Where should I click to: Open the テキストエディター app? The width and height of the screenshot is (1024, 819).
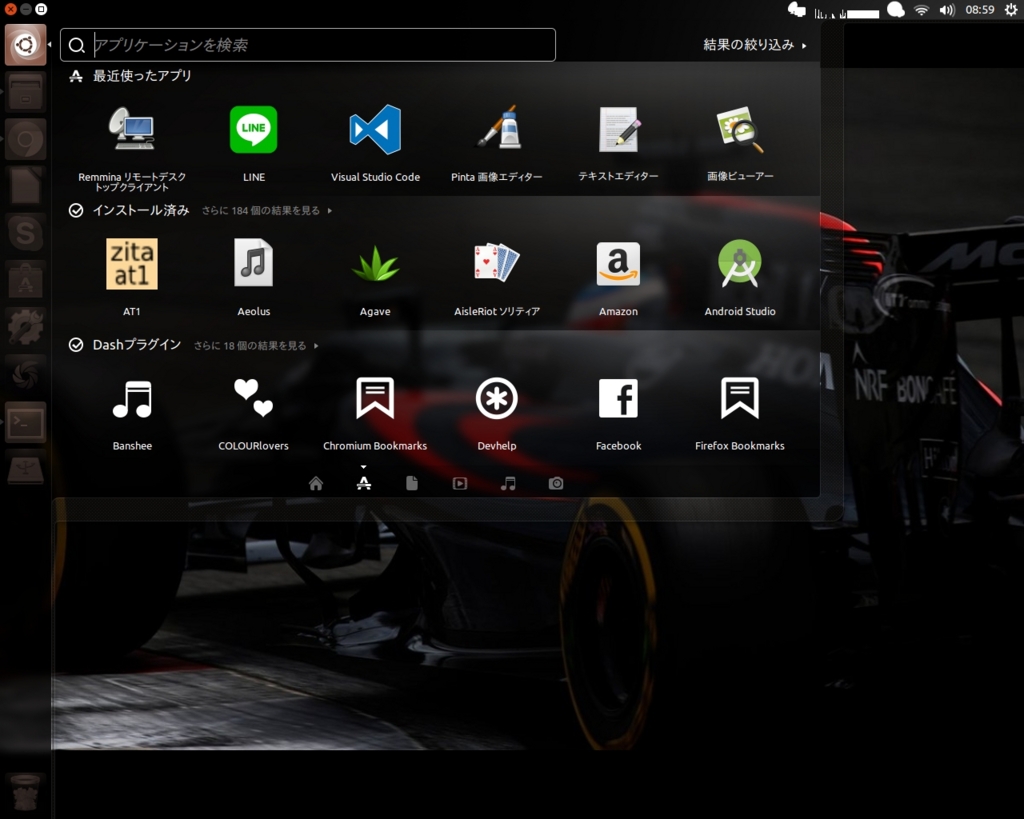pyautogui.click(x=618, y=144)
